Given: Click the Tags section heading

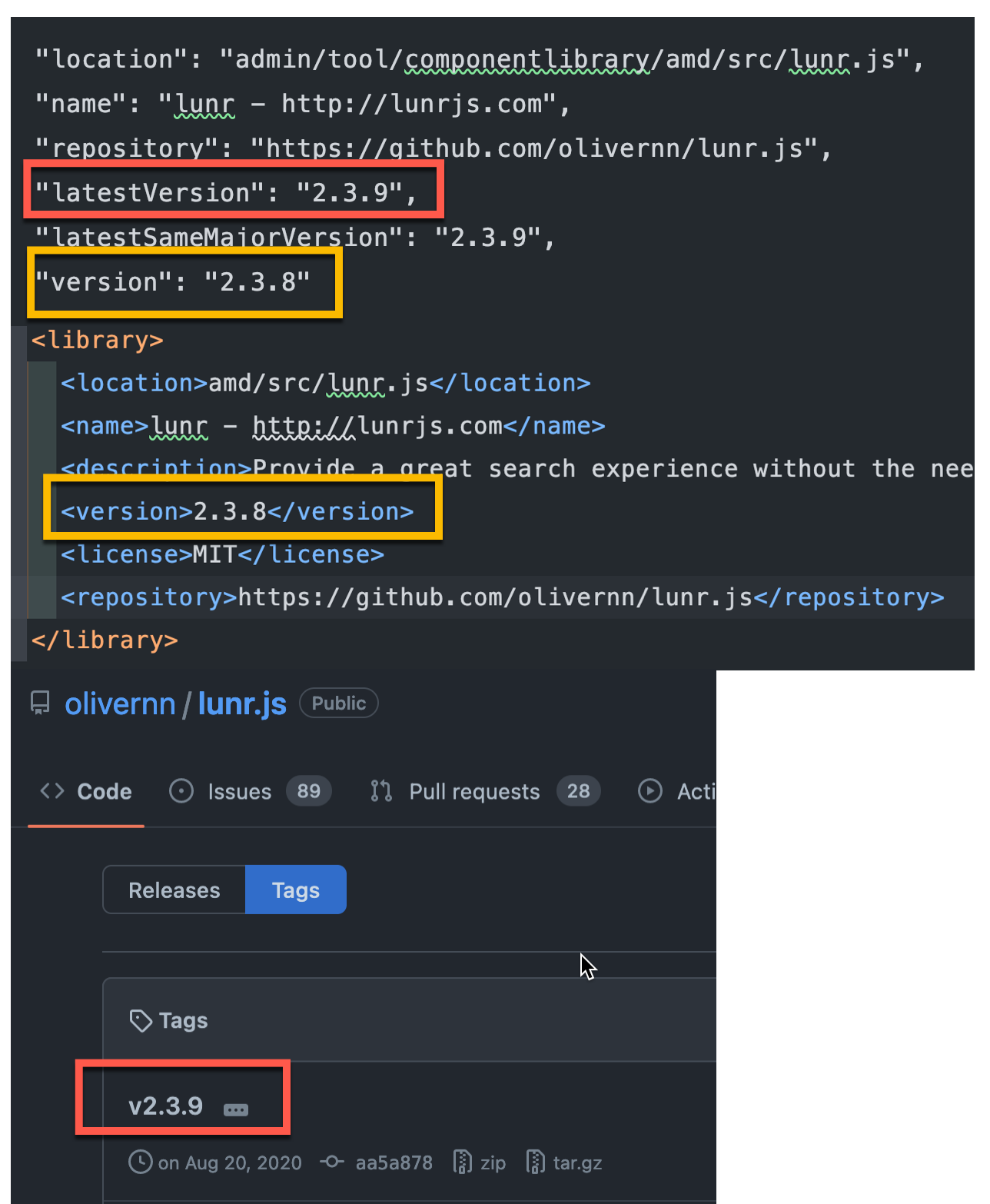Looking at the screenshot, I should [184, 1021].
